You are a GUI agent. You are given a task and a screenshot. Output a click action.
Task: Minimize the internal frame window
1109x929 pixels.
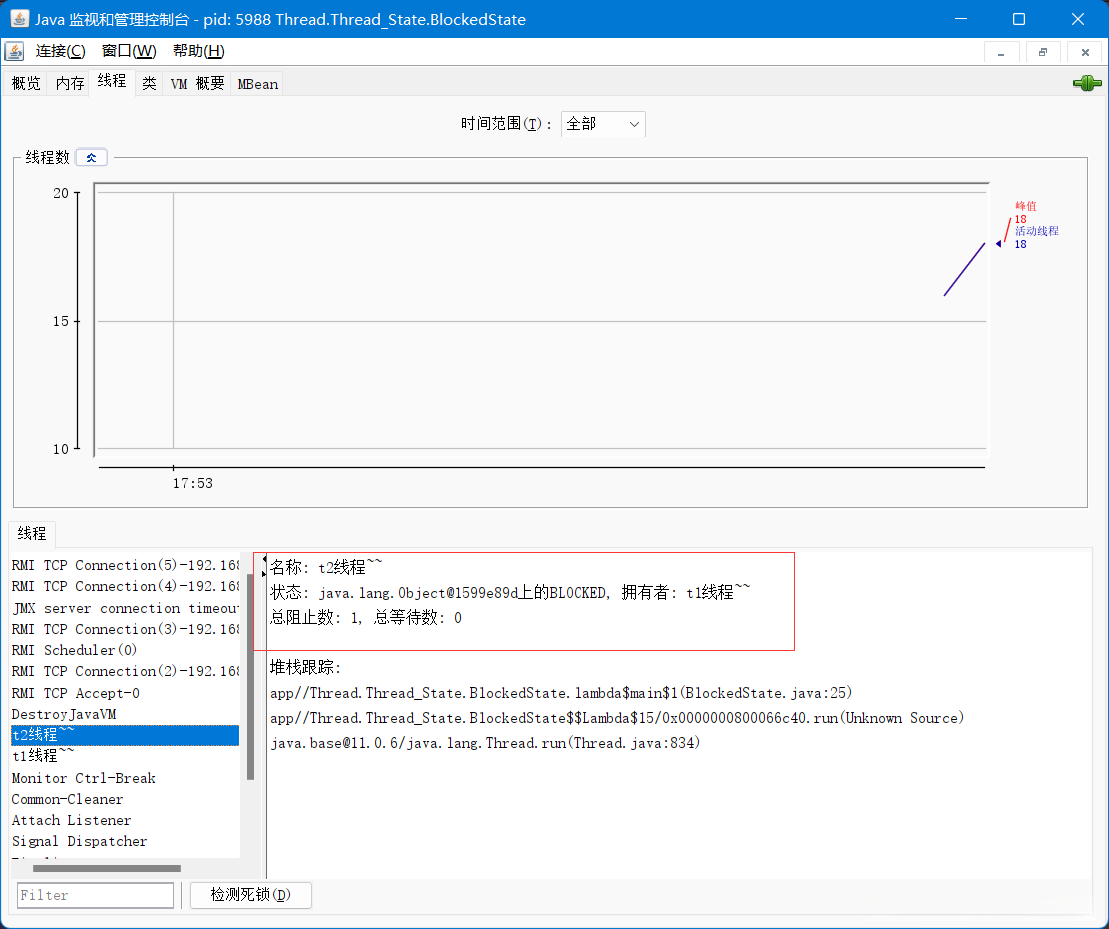[x=1001, y=52]
